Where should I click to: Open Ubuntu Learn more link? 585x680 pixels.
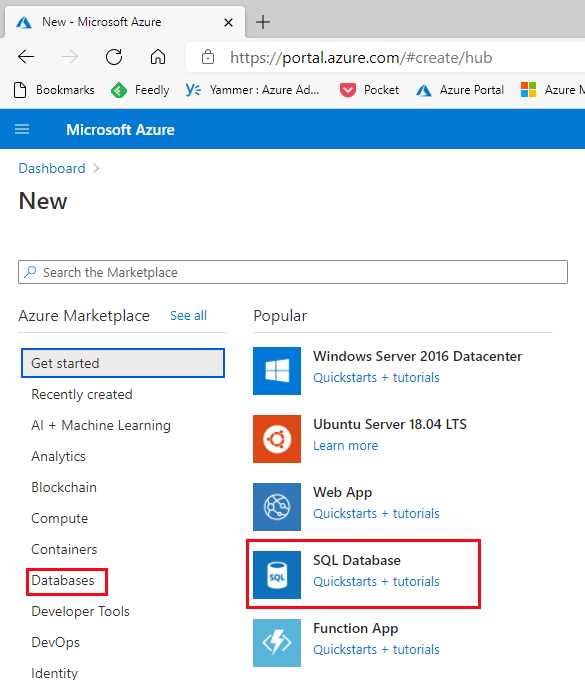pyautogui.click(x=346, y=446)
